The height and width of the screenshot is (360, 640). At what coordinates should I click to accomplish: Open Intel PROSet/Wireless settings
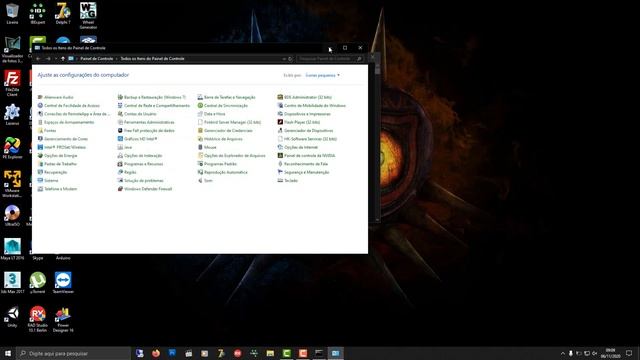(x=62, y=147)
